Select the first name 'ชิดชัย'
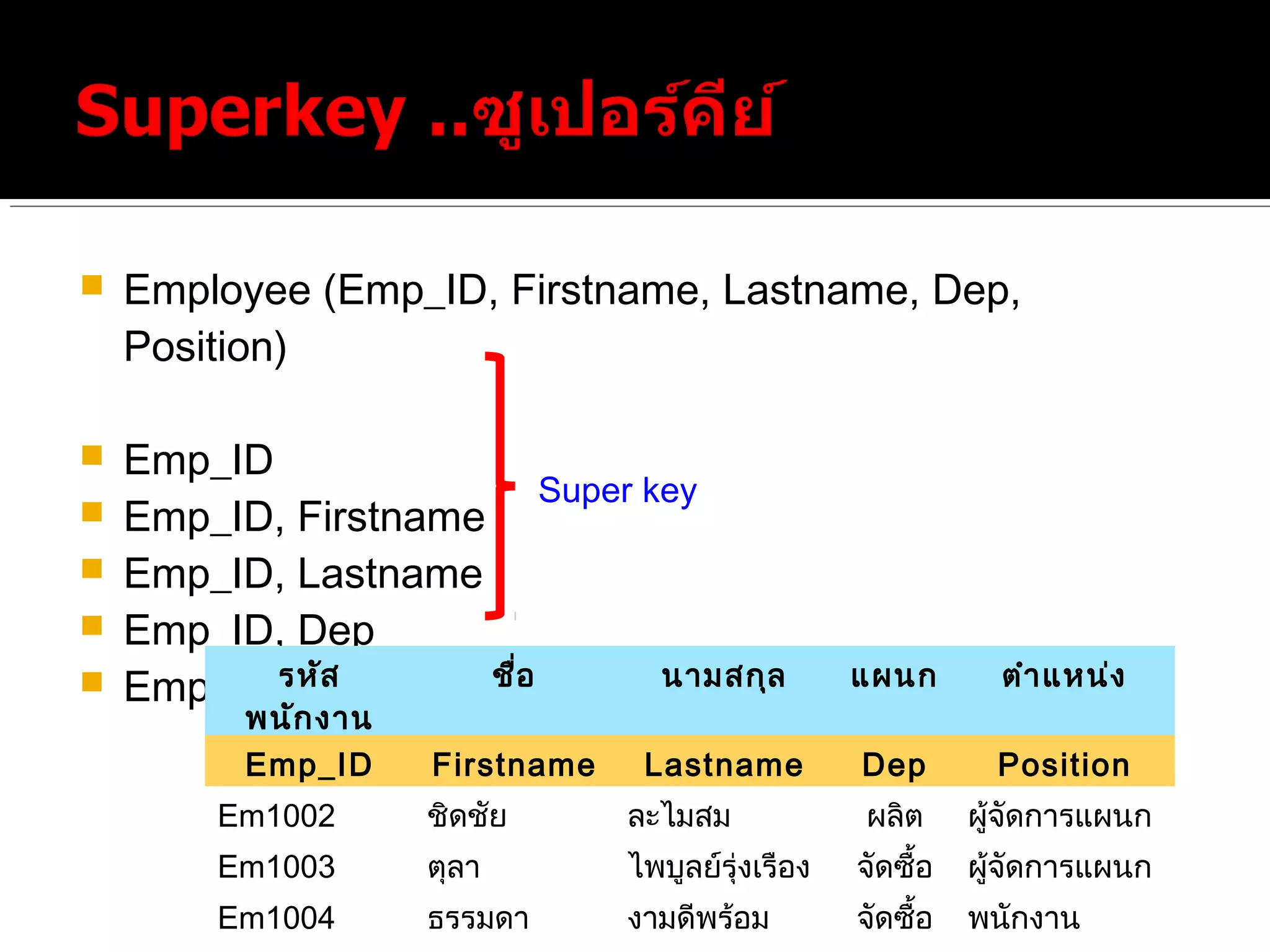The width and height of the screenshot is (1270, 952). click(467, 815)
